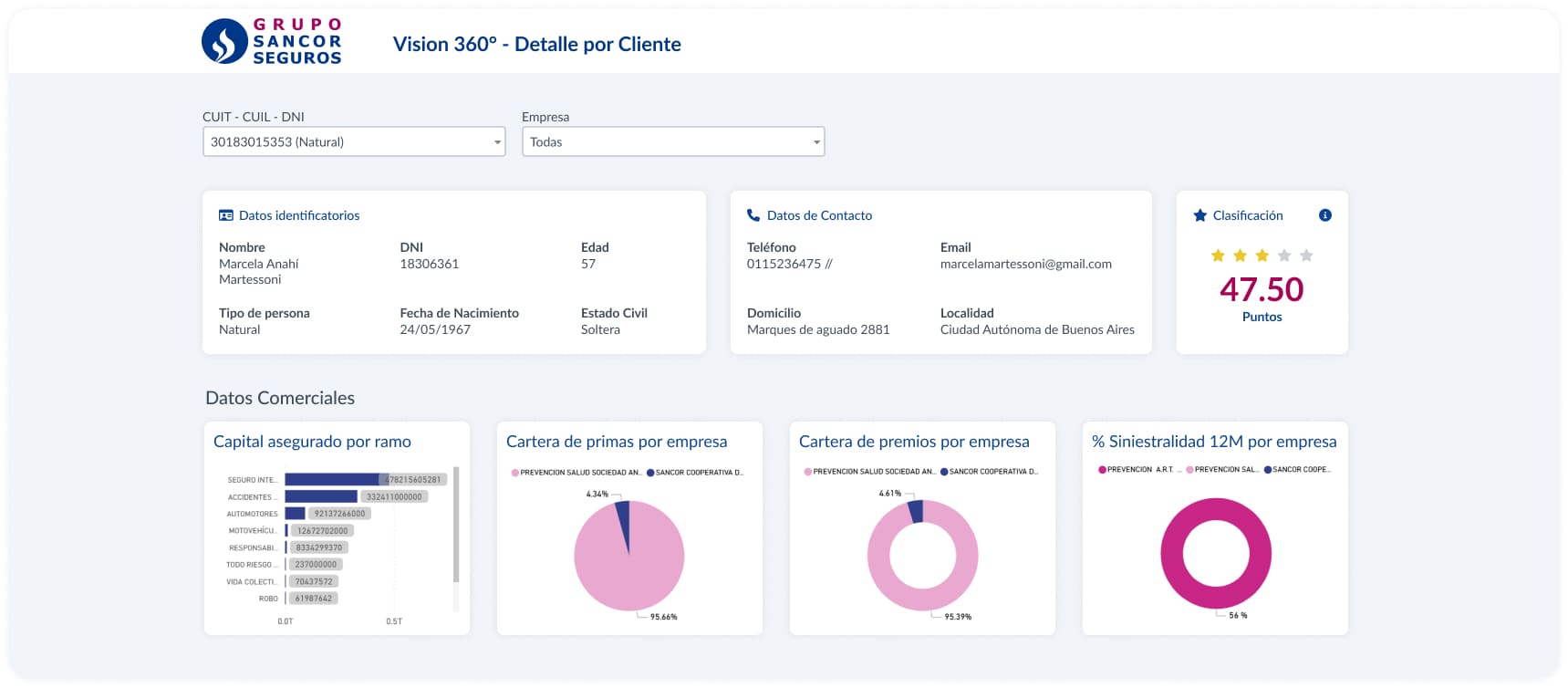1568x688 pixels.
Task: Click the last gray rating star
Action: point(1306,255)
